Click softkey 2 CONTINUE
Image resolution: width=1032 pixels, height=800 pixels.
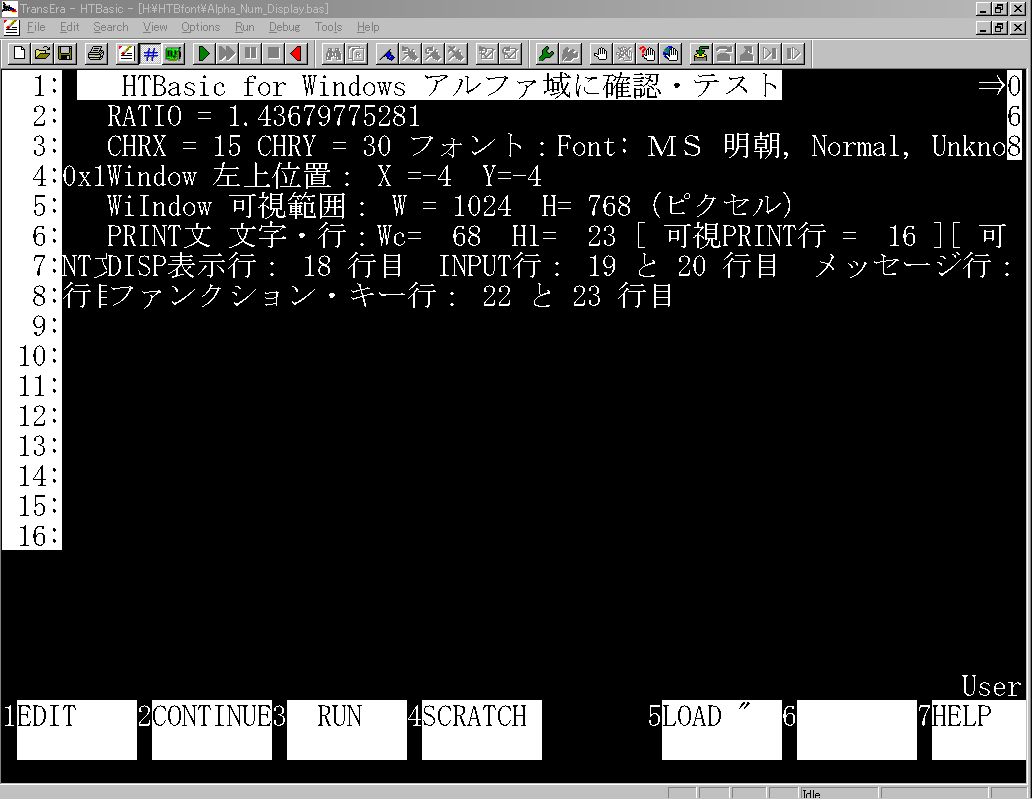[211, 730]
